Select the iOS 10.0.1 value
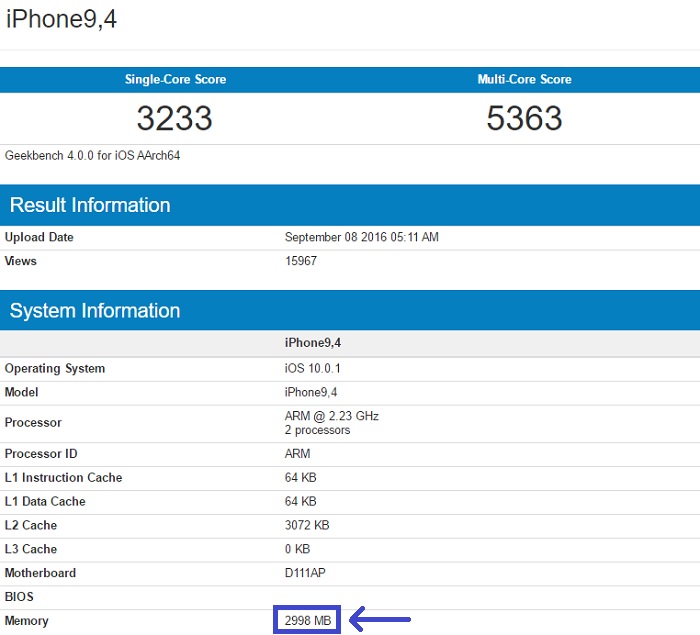Viewport: 700px width, 635px height. [312, 368]
